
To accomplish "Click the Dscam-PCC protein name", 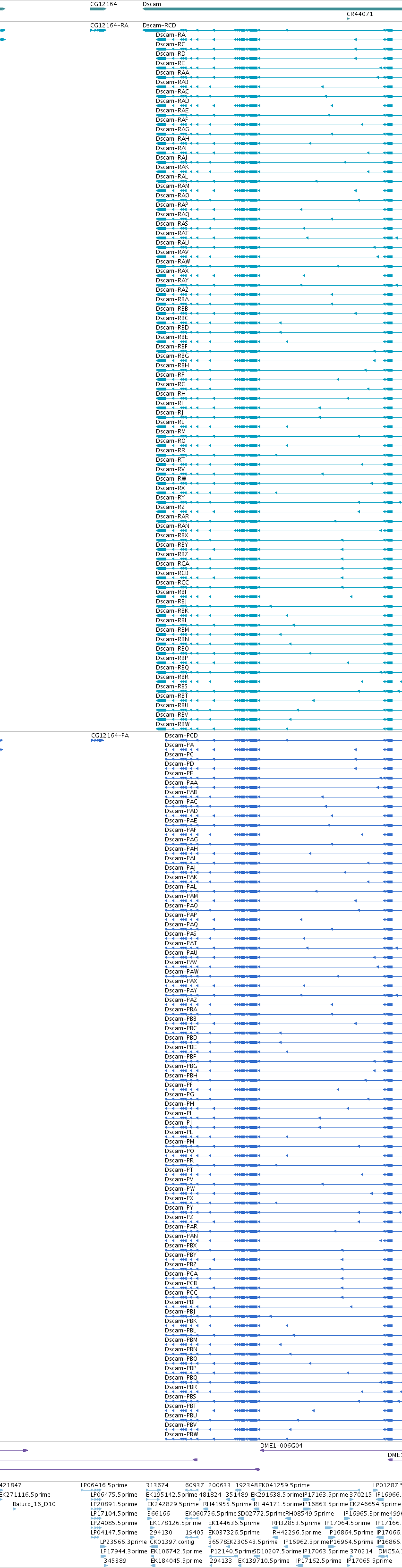I will click(181, 1292).
